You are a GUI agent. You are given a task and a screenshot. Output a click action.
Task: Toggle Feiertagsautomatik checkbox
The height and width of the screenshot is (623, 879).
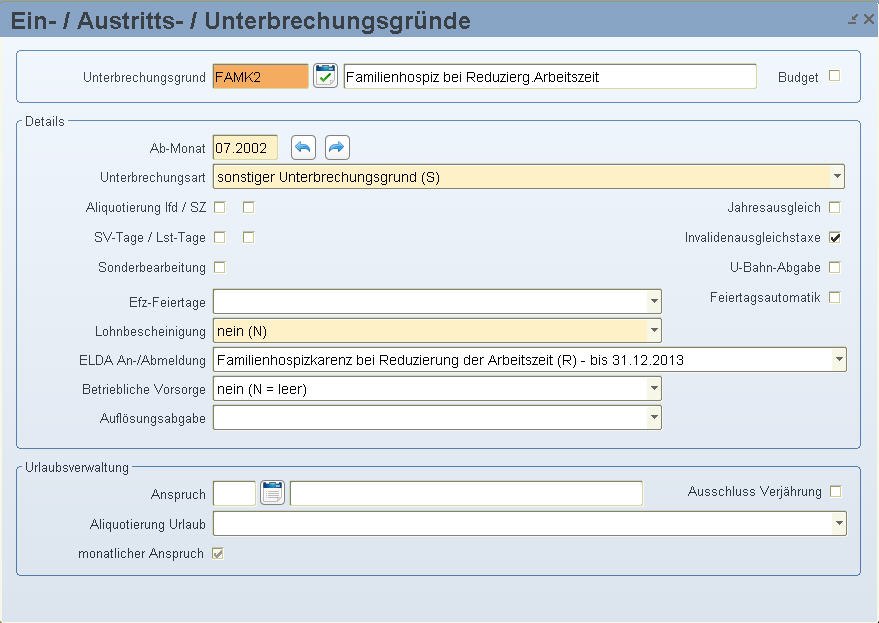pyautogui.click(x=835, y=297)
